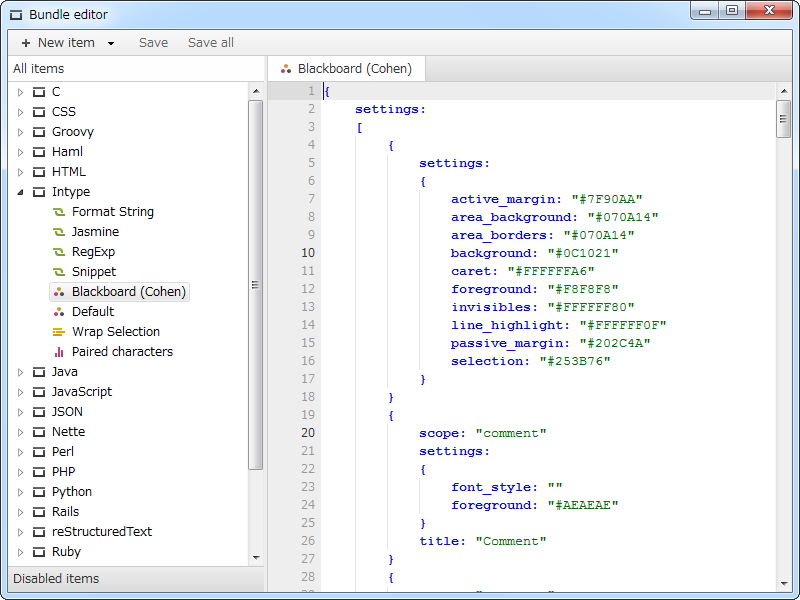The height and width of the screenshot is (600, 800).
Task: Click the editor scroll down arrow
Action: [x=784, y=584]
